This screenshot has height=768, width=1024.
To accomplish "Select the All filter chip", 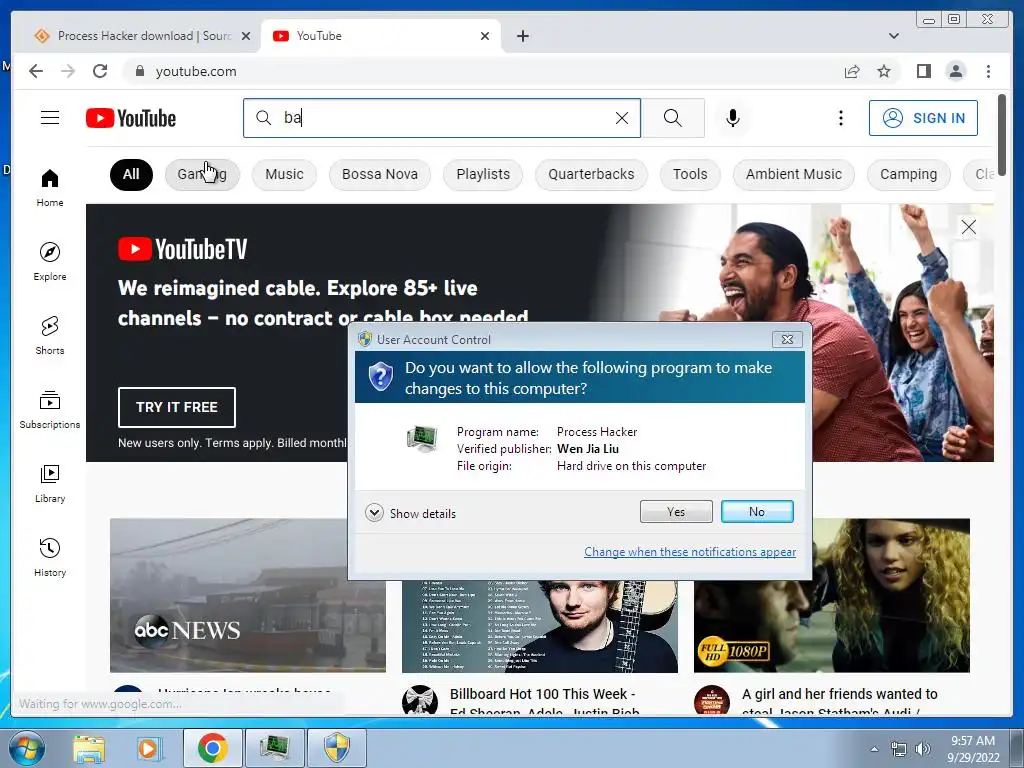I will (x=131, y=174).
